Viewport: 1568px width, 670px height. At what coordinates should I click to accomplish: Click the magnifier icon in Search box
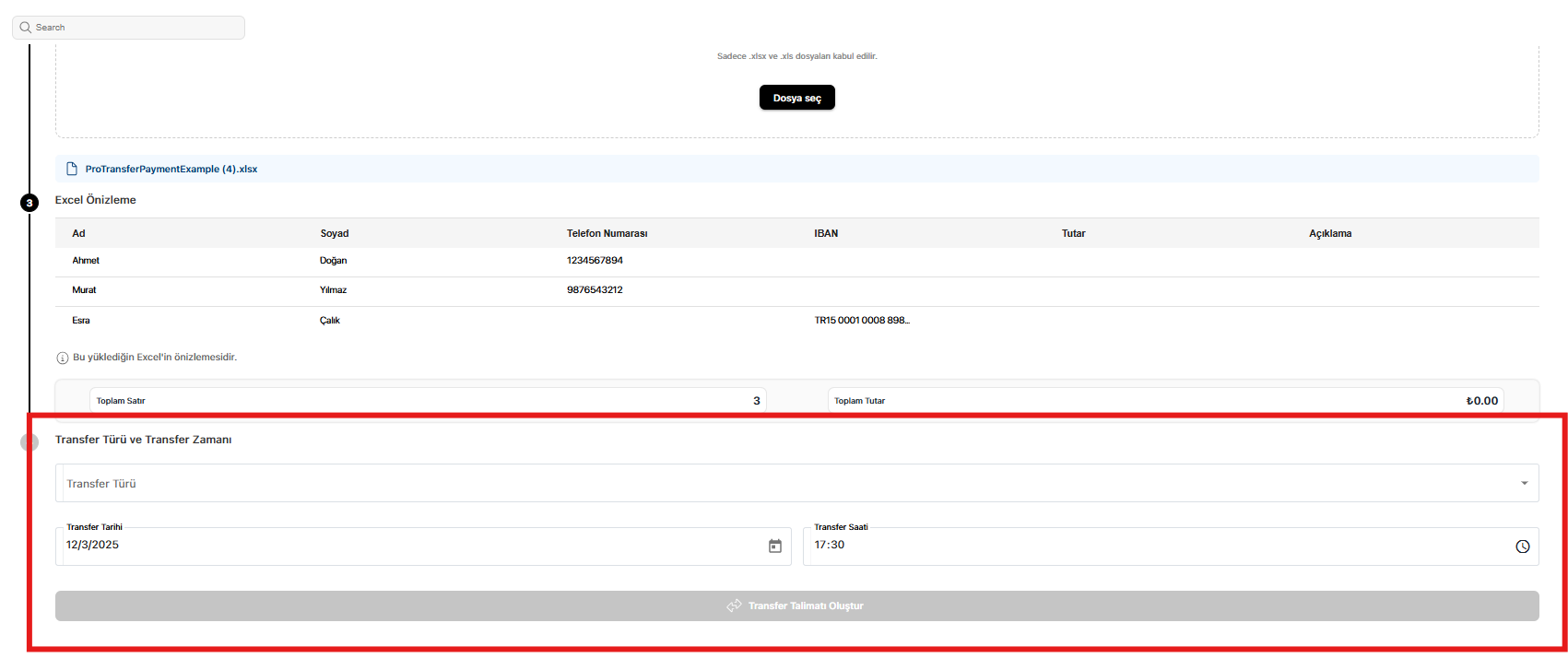pyautogui.click(x=26, y=28)
